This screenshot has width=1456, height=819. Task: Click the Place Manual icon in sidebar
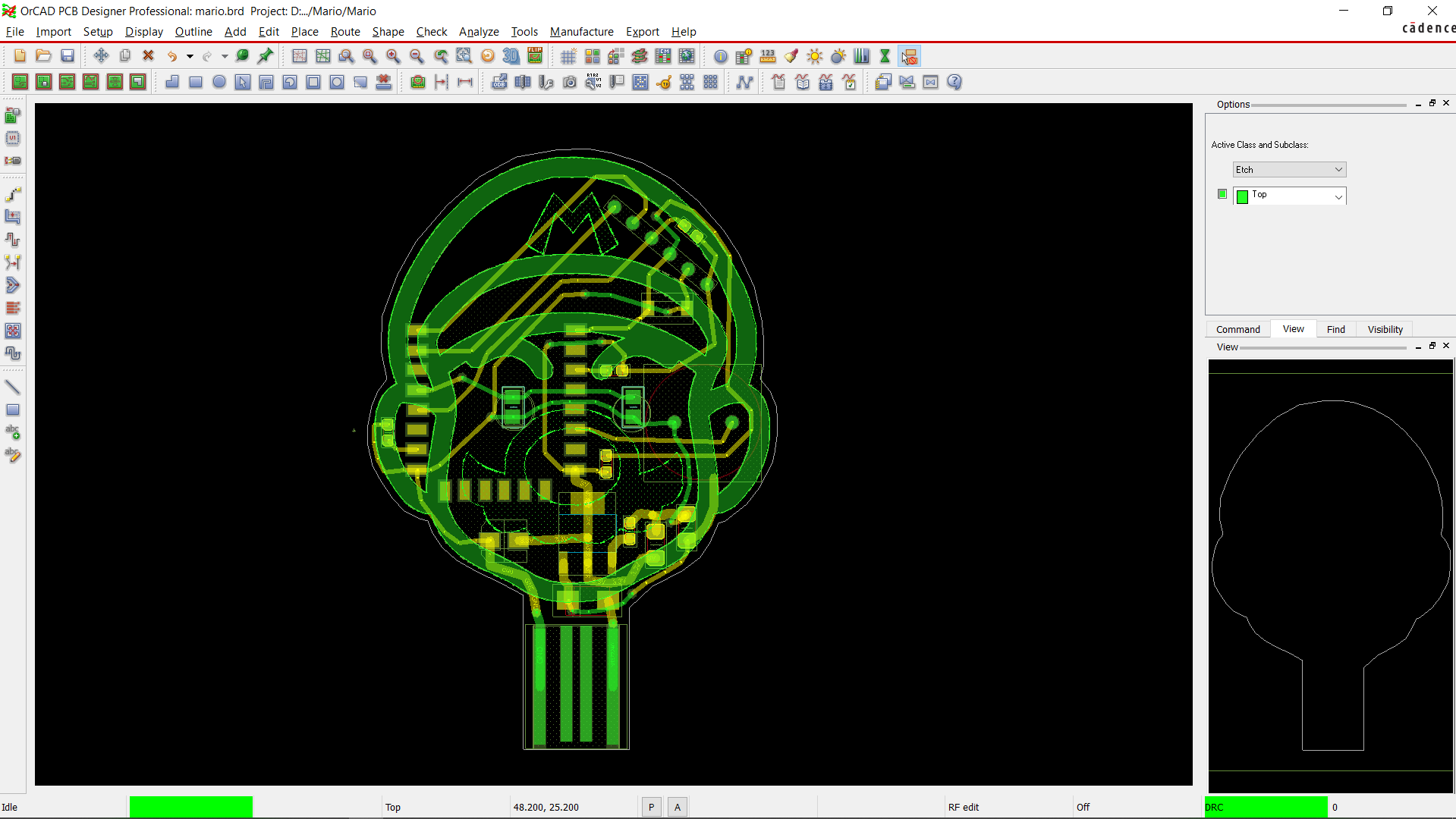[x=13, y=115]
